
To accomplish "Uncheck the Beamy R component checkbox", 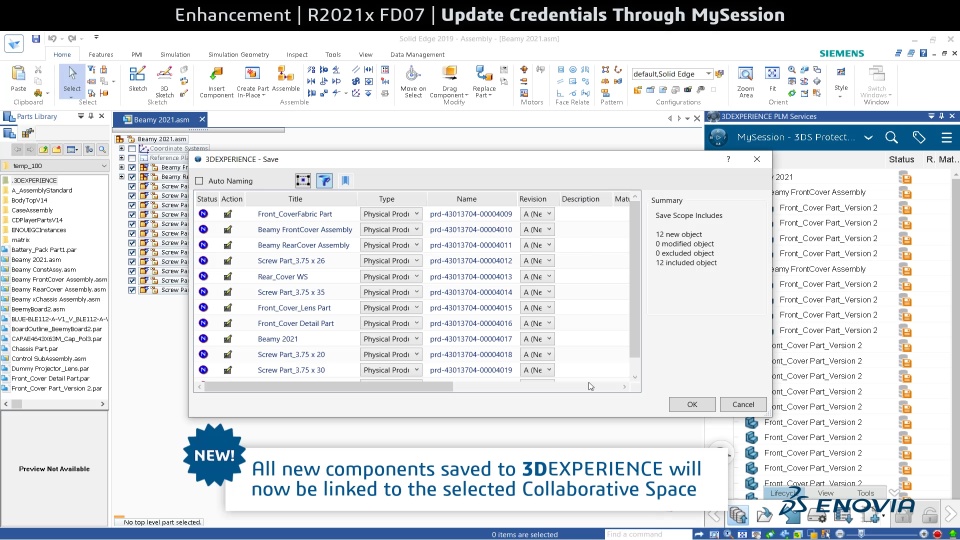I will pos(132,177).
